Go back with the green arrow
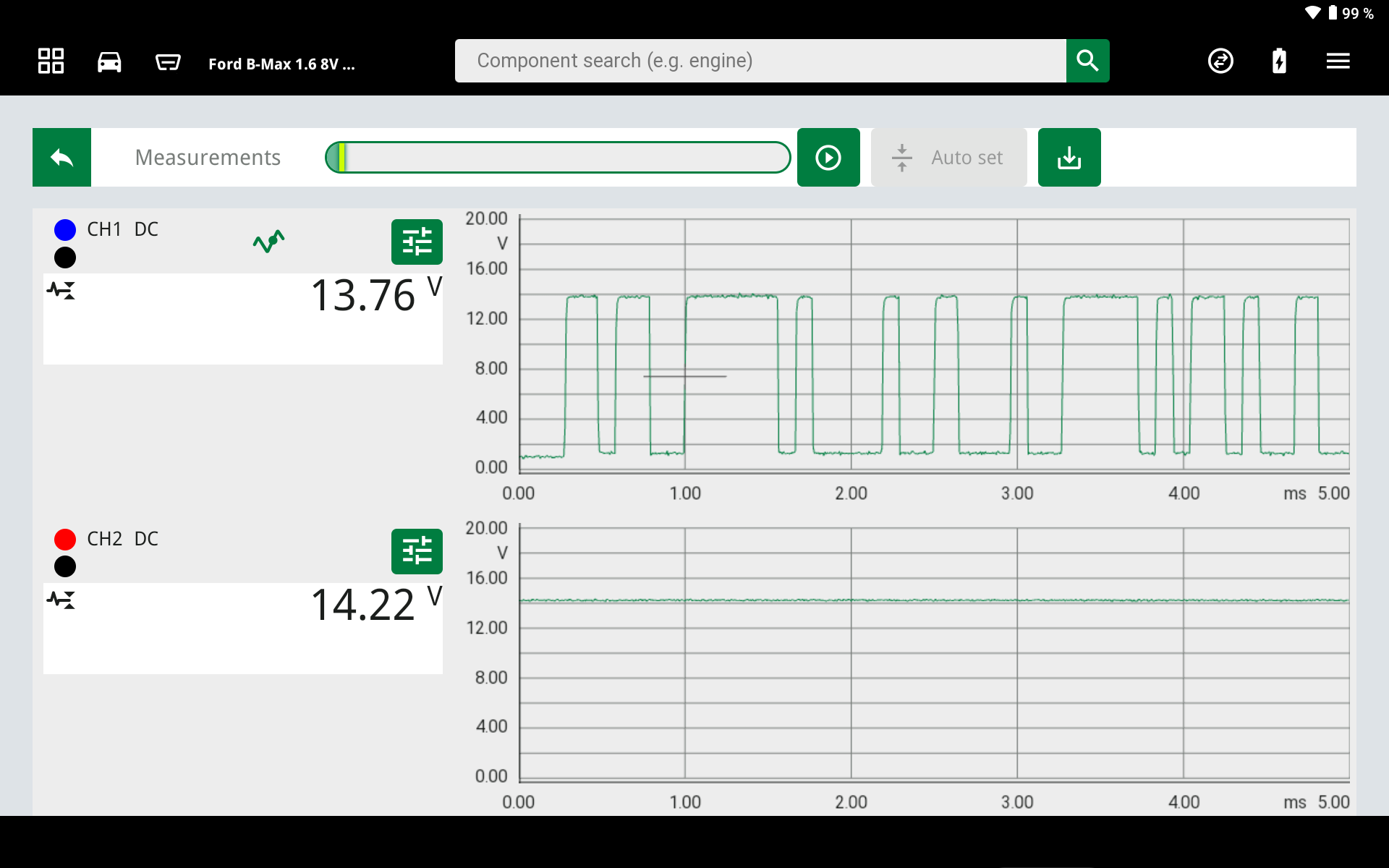 click(61, 158)
